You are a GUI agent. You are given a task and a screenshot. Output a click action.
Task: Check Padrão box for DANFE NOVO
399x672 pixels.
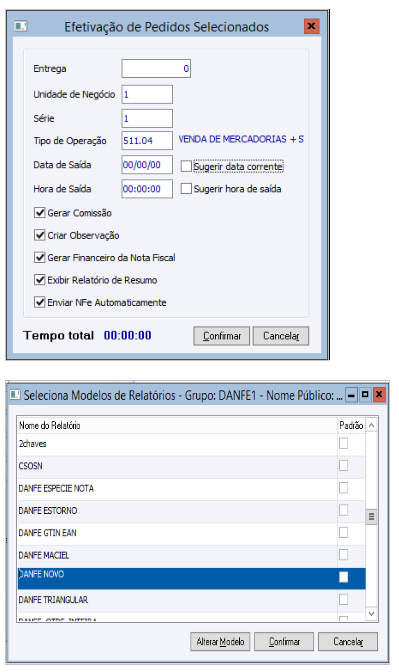(x=343, y=577)
